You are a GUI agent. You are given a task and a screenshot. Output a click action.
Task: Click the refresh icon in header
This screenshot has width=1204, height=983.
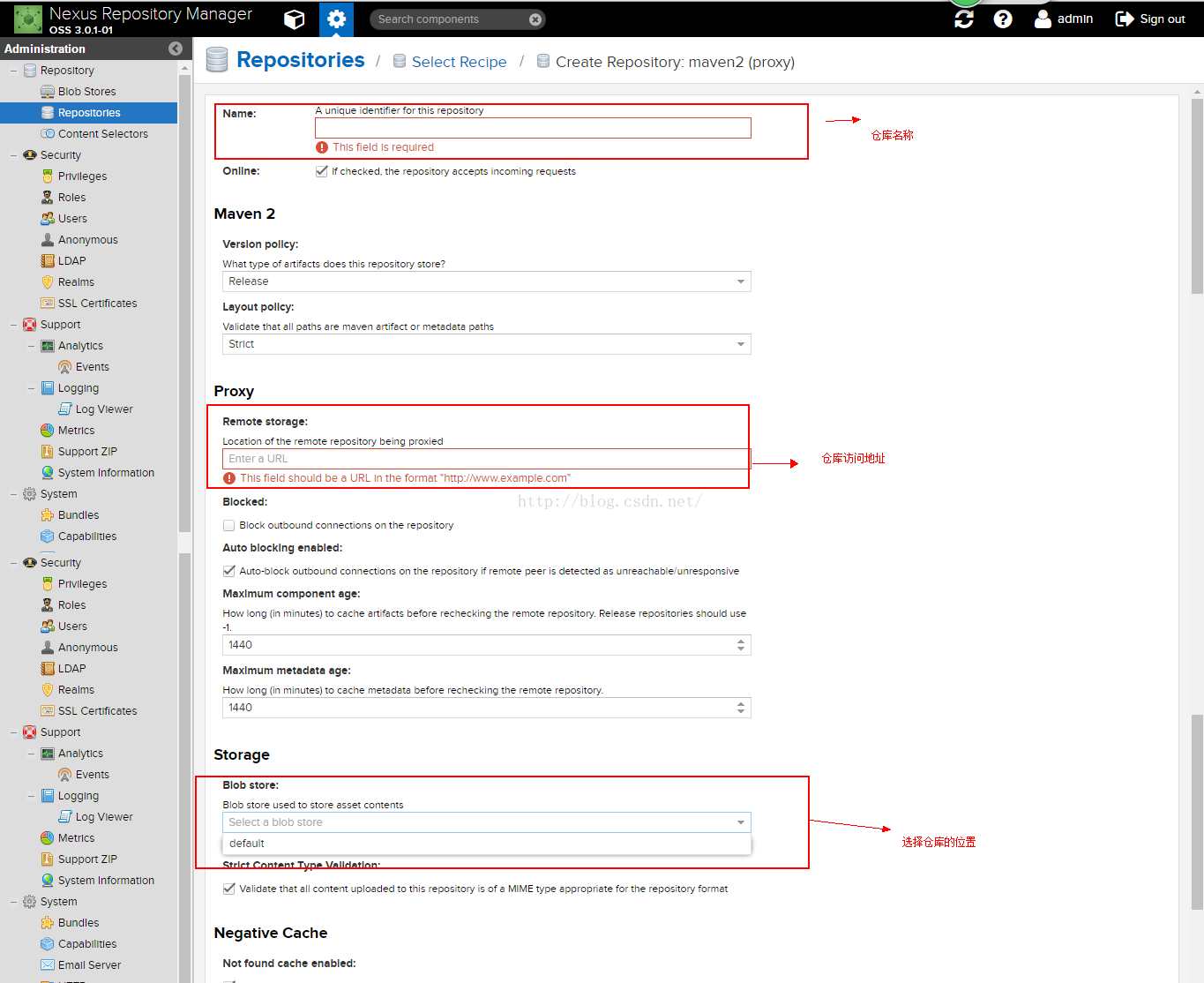(964, 19)
